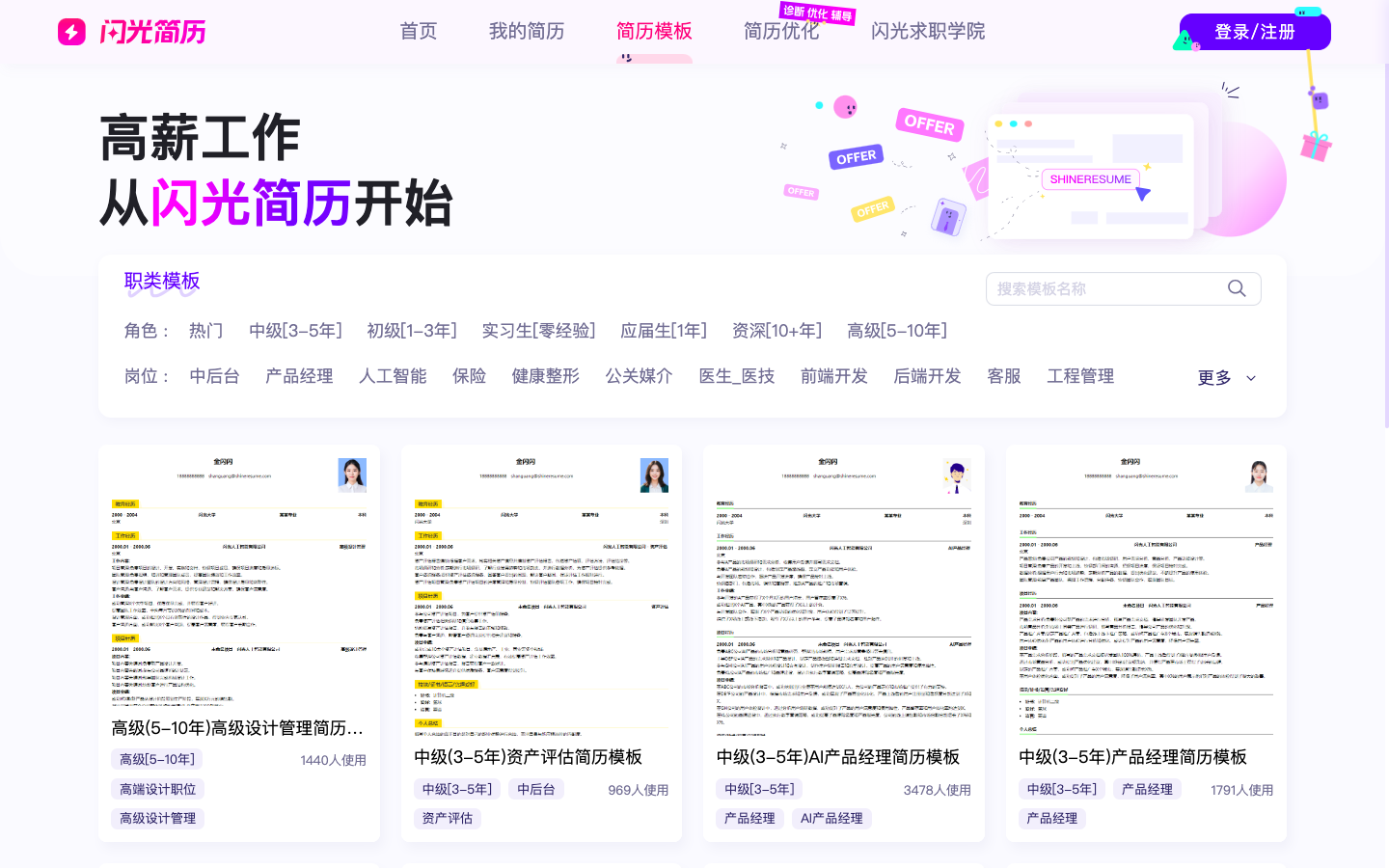Open the AI产品经理简历模板 thumbnail
The width and height of the screenshot is (1389, 868).
(844, 591)
